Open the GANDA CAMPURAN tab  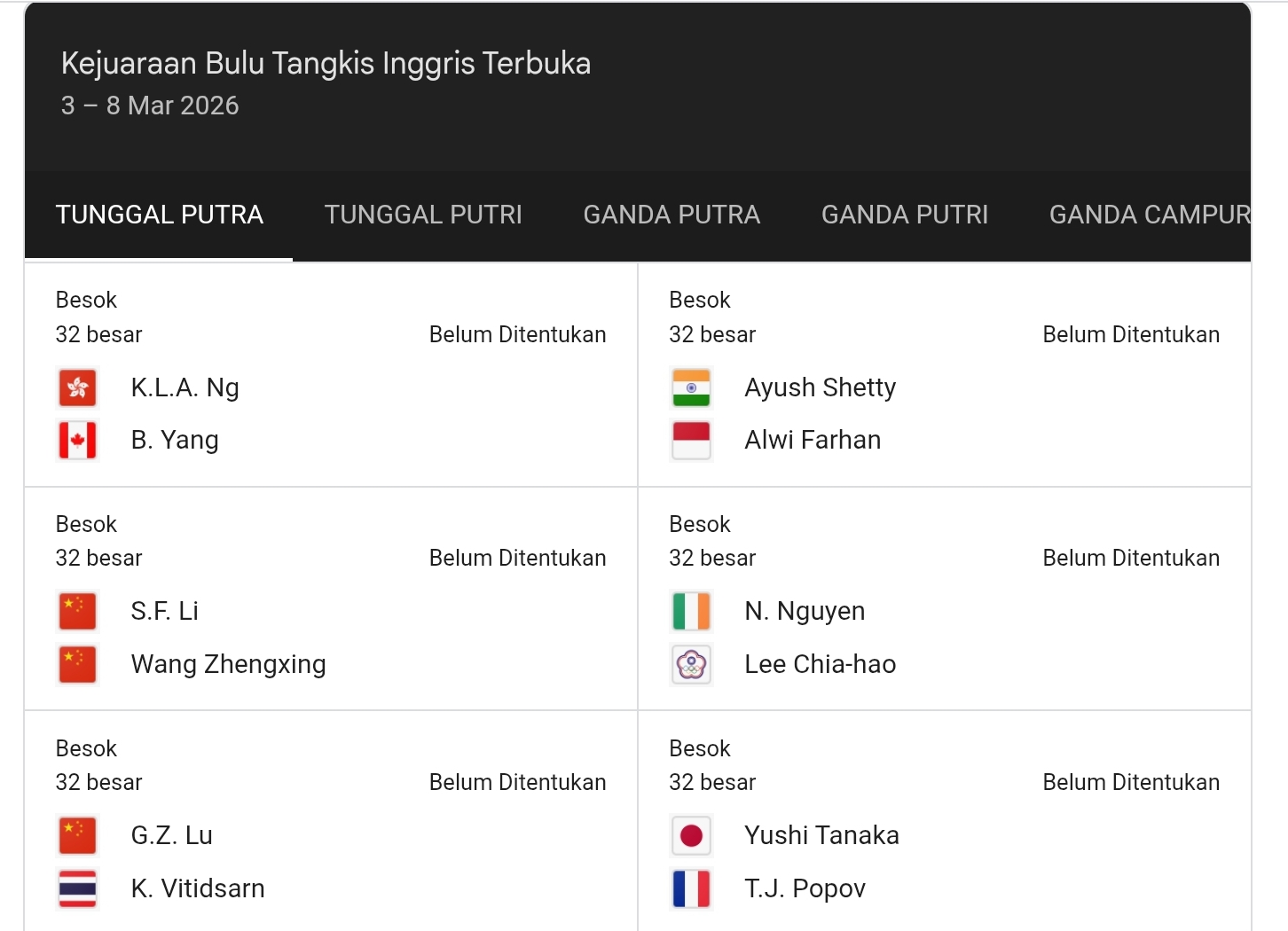coord(1151,215)
